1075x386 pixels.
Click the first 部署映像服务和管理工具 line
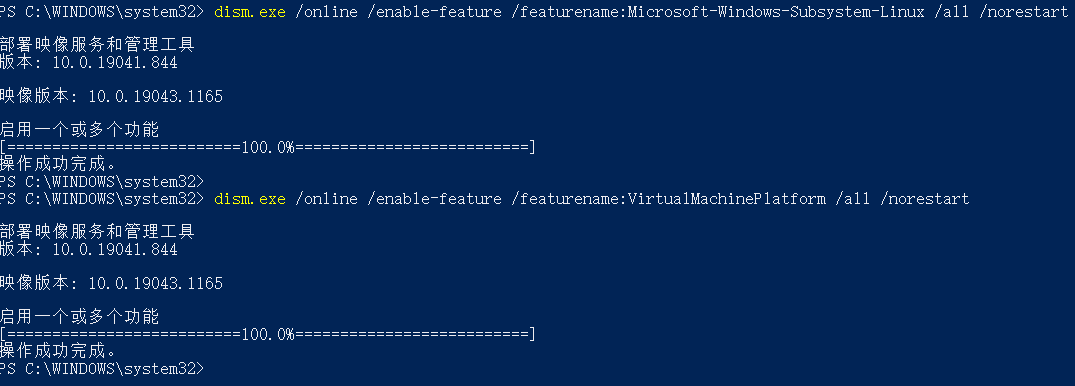pyautogui.click(x=97, y=45)
